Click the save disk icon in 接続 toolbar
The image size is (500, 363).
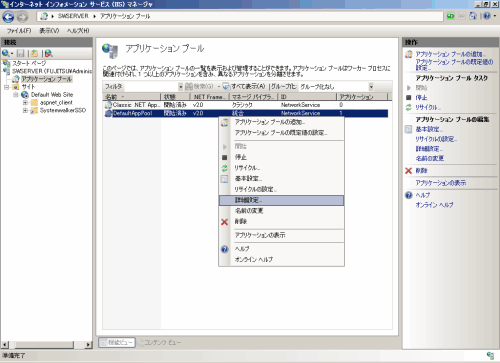[21, 53]
